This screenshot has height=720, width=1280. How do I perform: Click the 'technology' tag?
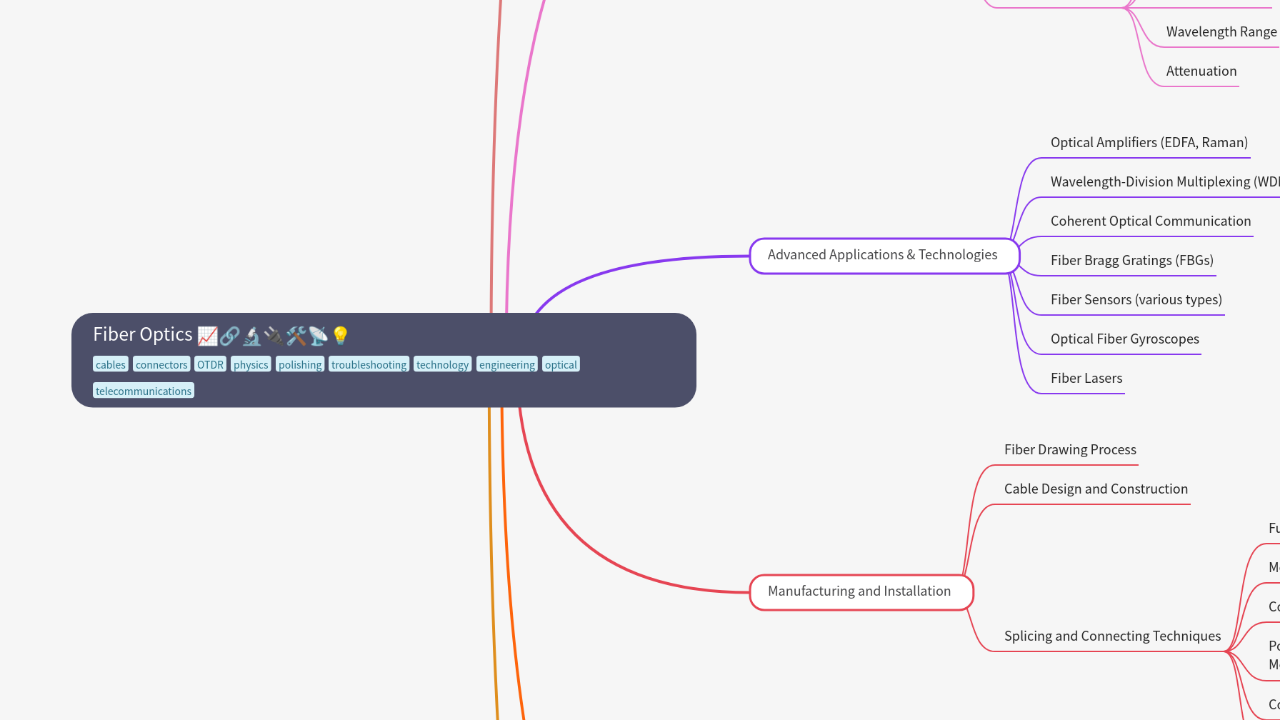(443, 365)
